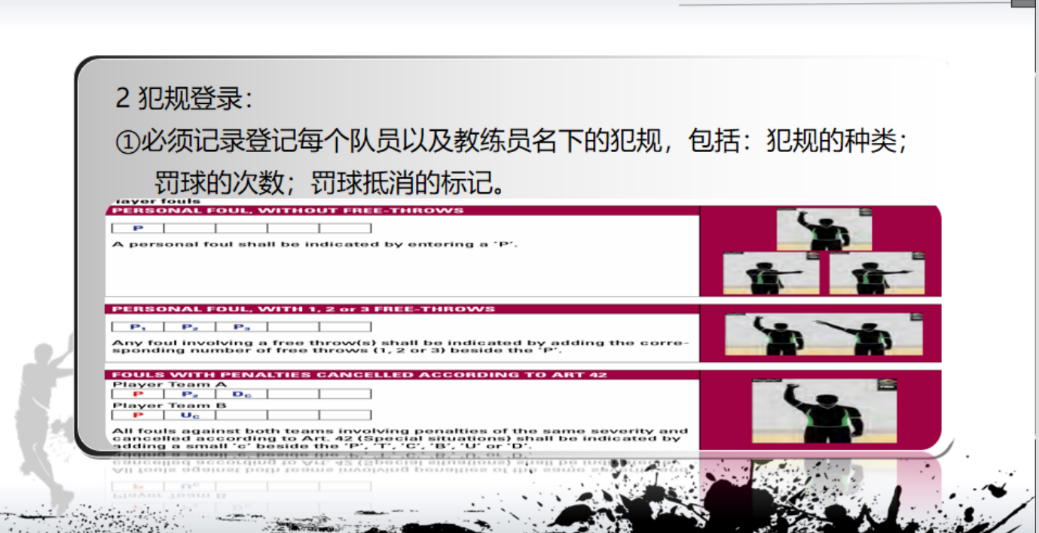This screenshot has width=1039, height=533.
Task: Click the 'Uc' cell in Team B row
Action: [x=189, y=415]
